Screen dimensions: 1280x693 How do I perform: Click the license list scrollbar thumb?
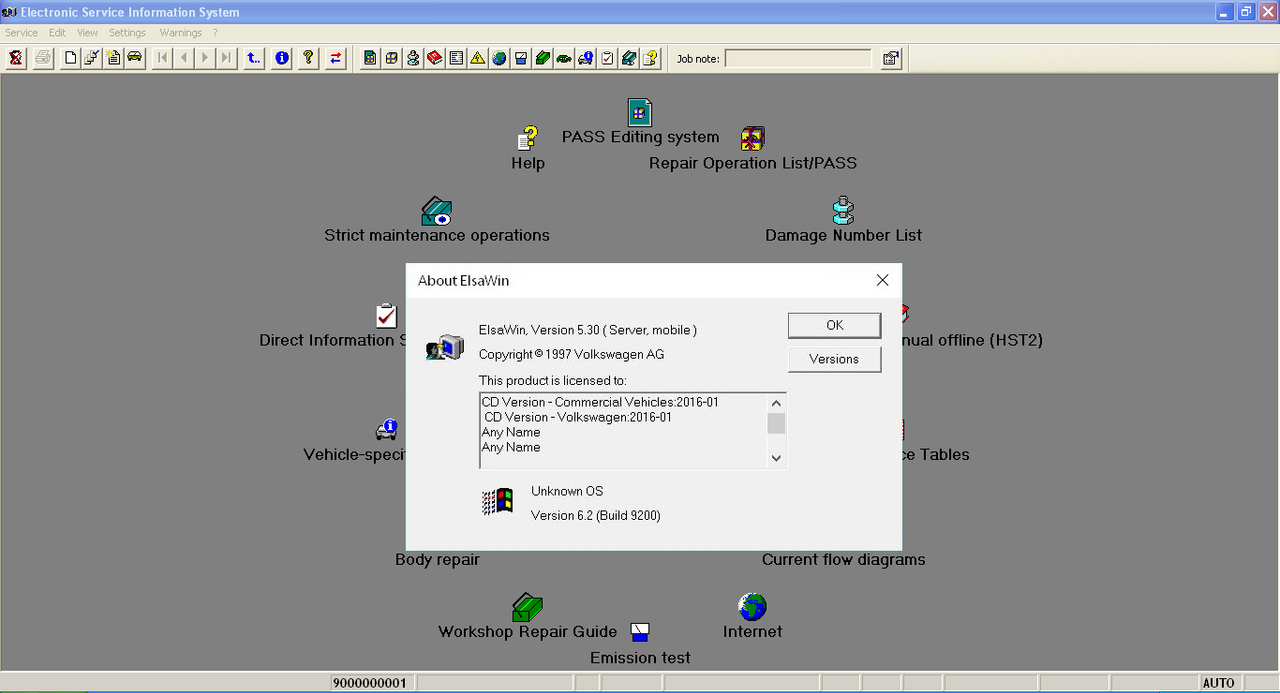(776, 424)
